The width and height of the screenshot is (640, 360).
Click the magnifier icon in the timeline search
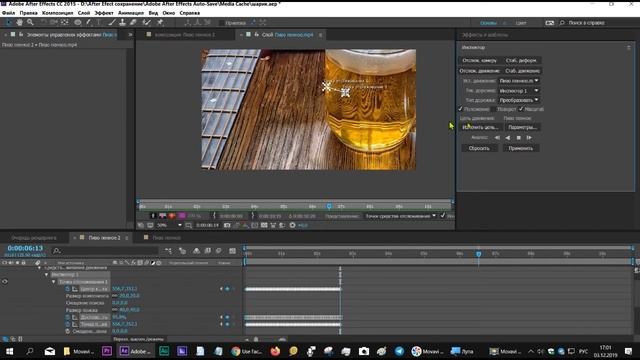(57, 251)
